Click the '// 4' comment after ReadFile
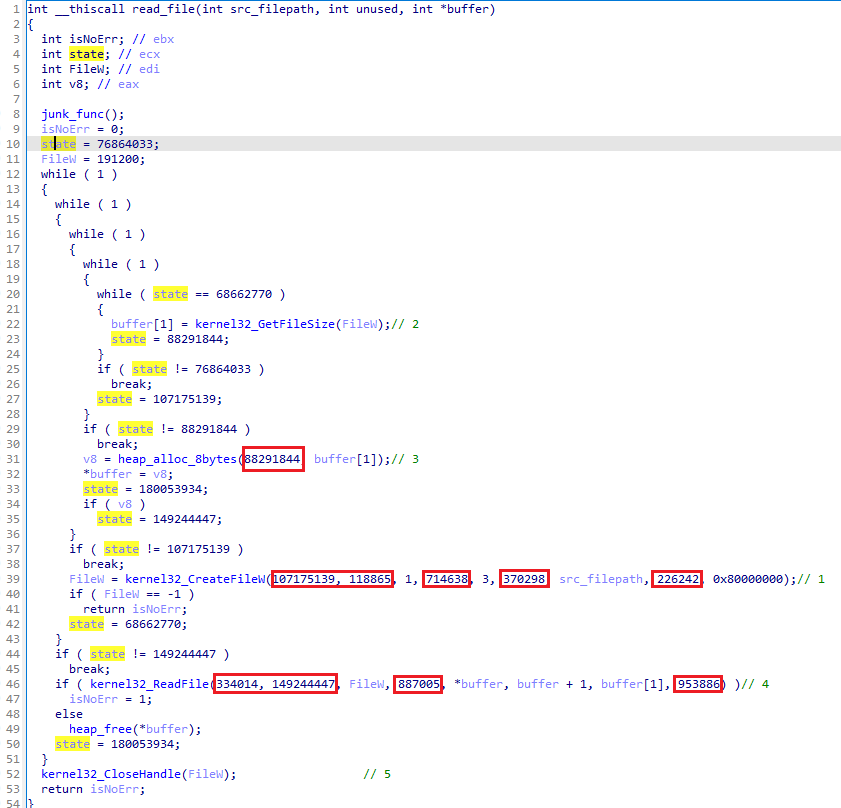841x808 pixels. [755, 685]
